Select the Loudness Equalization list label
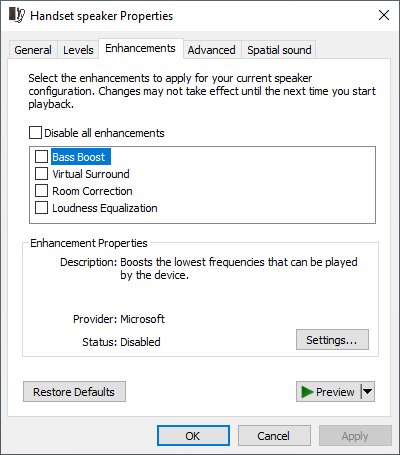The width and height of the screenshot is (400, 455). [105, 208]
